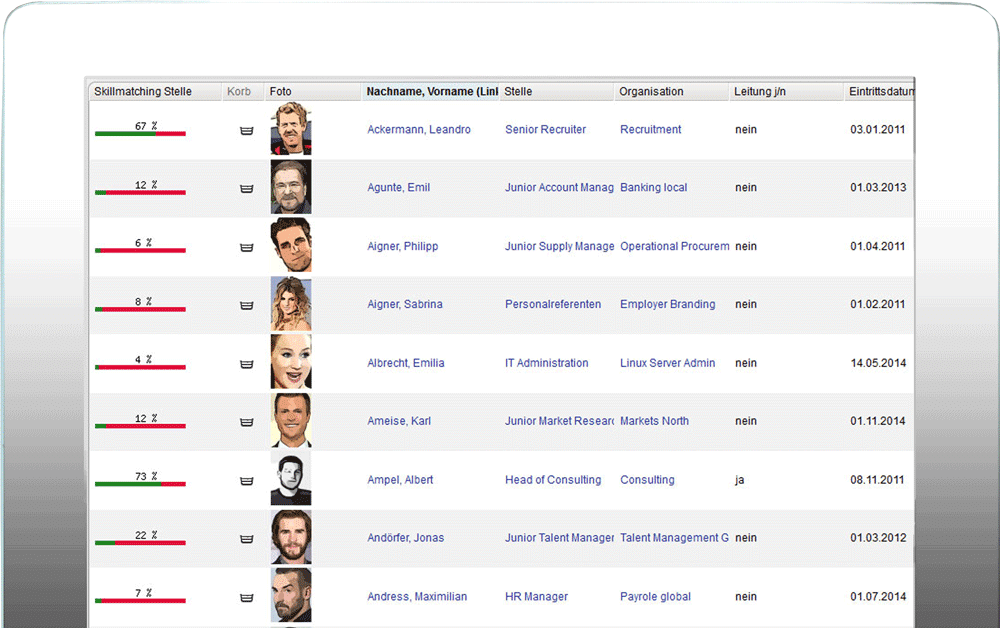Add Aigner, Philipp to Korb basket
Image resolution: width=1000 pixels, height=628 pixels.
tap(246, 247)
